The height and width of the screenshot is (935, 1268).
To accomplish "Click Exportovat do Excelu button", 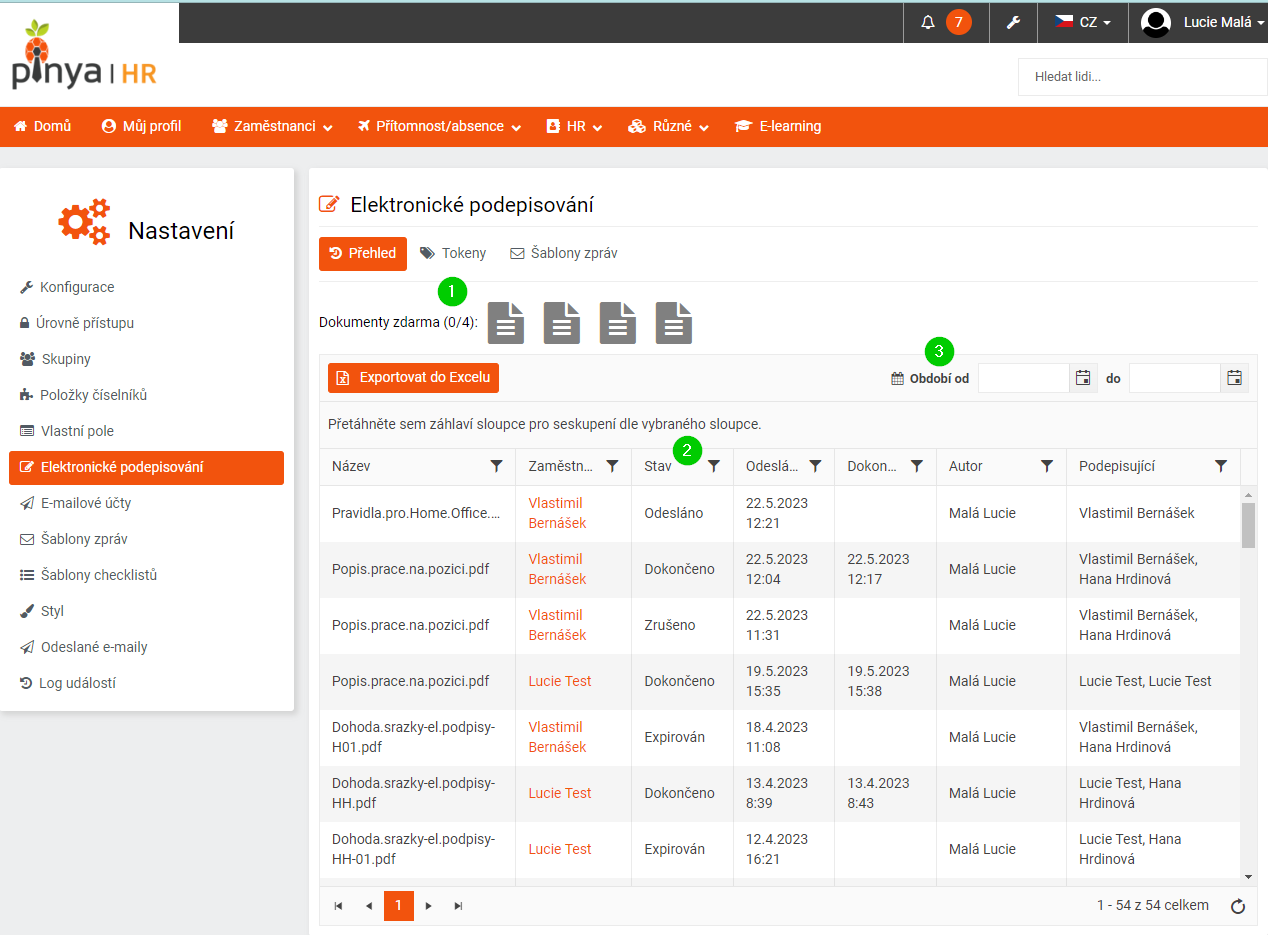I will click(x=413, y=377).
